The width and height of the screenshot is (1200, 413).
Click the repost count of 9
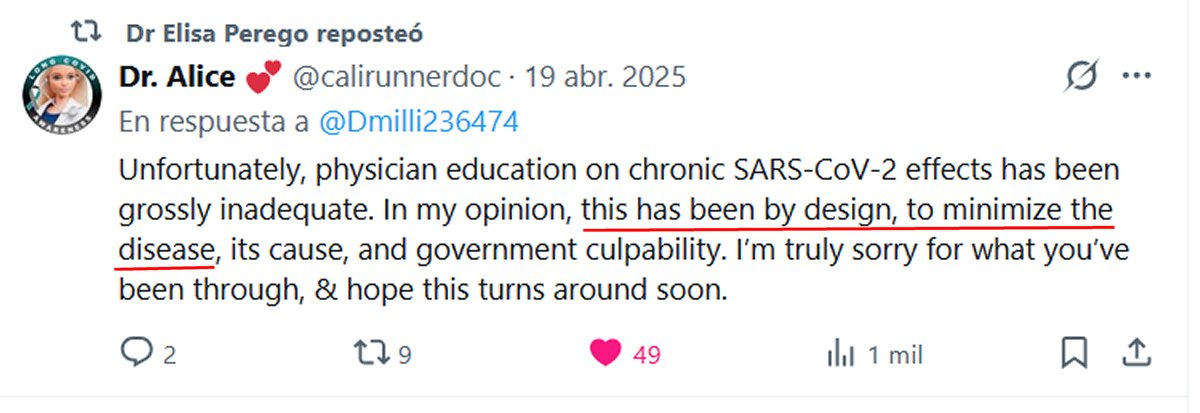pyautogui.click(x=405, y=355)
